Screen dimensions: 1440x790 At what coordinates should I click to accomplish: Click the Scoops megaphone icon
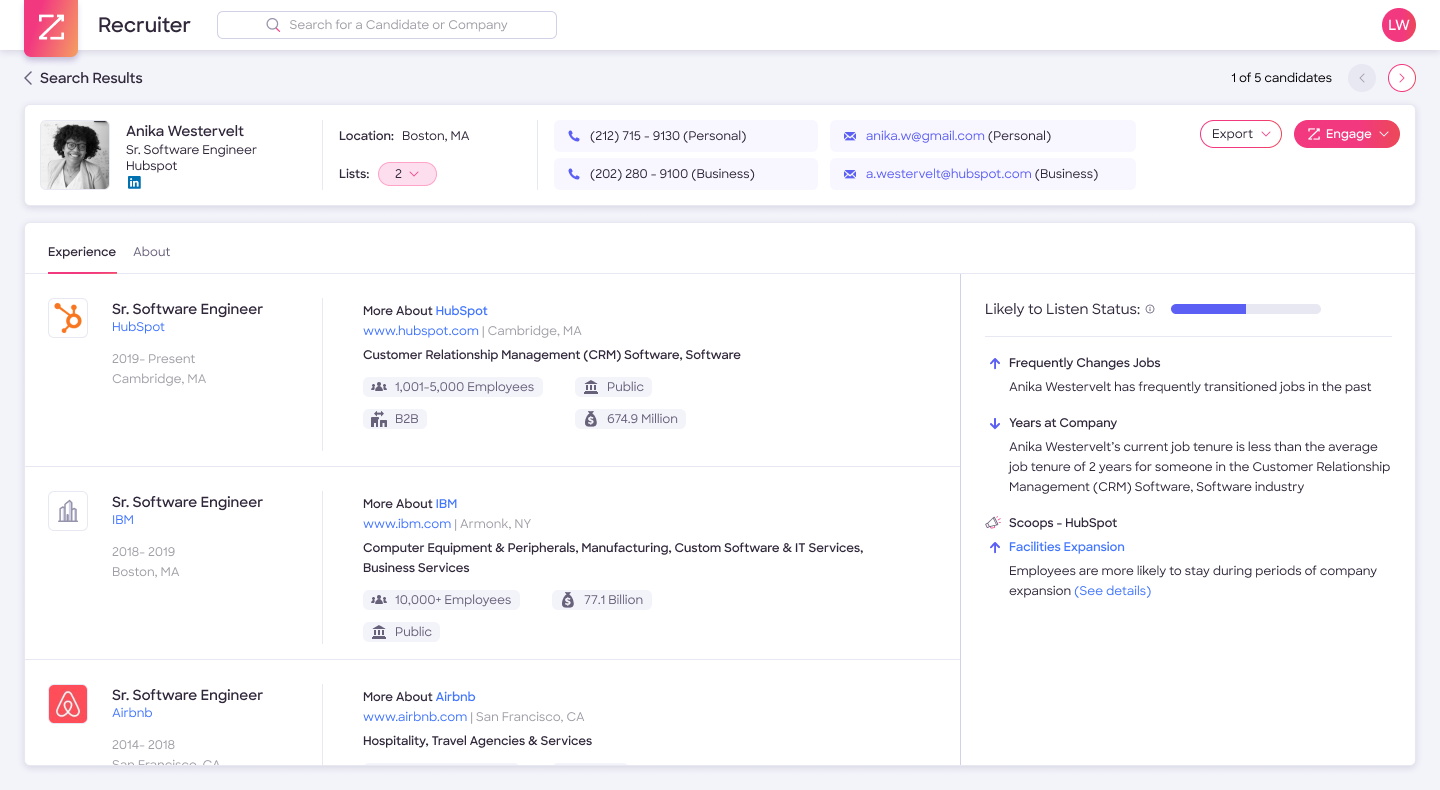click(x=993, y=523)
